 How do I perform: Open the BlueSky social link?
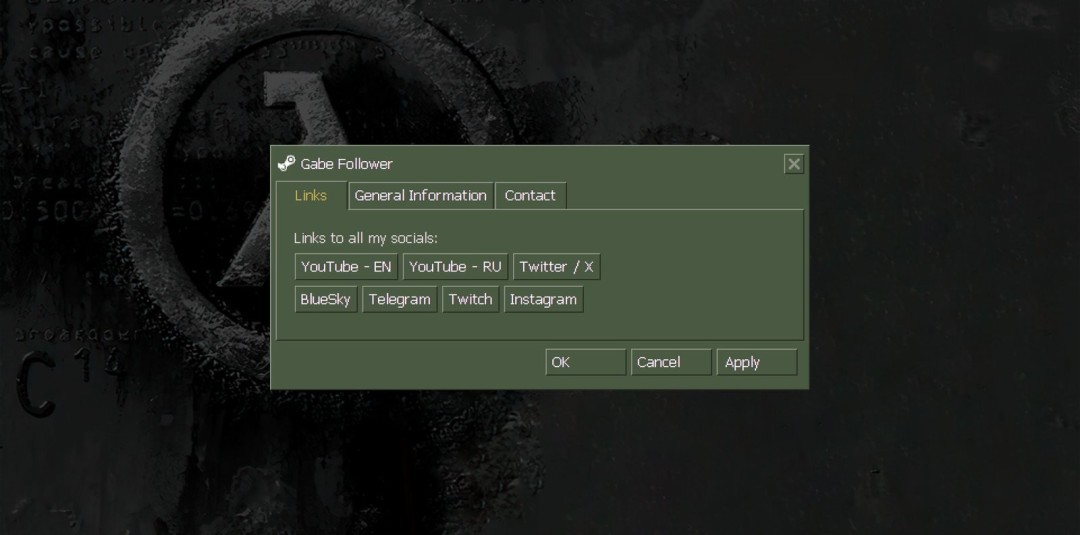(325, 300)
